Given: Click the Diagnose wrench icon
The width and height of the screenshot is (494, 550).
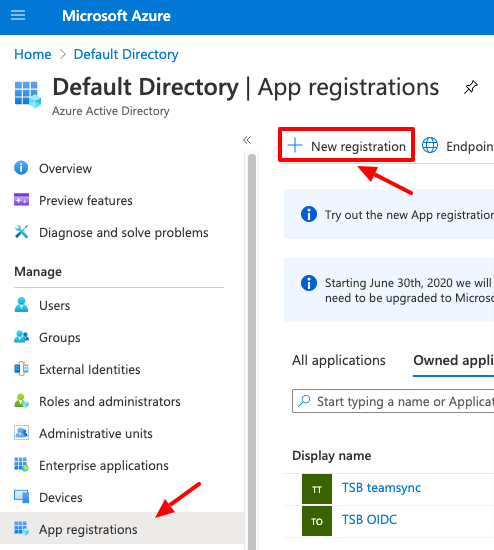Looking at the screenshot, I should click(x=21, y=232).
